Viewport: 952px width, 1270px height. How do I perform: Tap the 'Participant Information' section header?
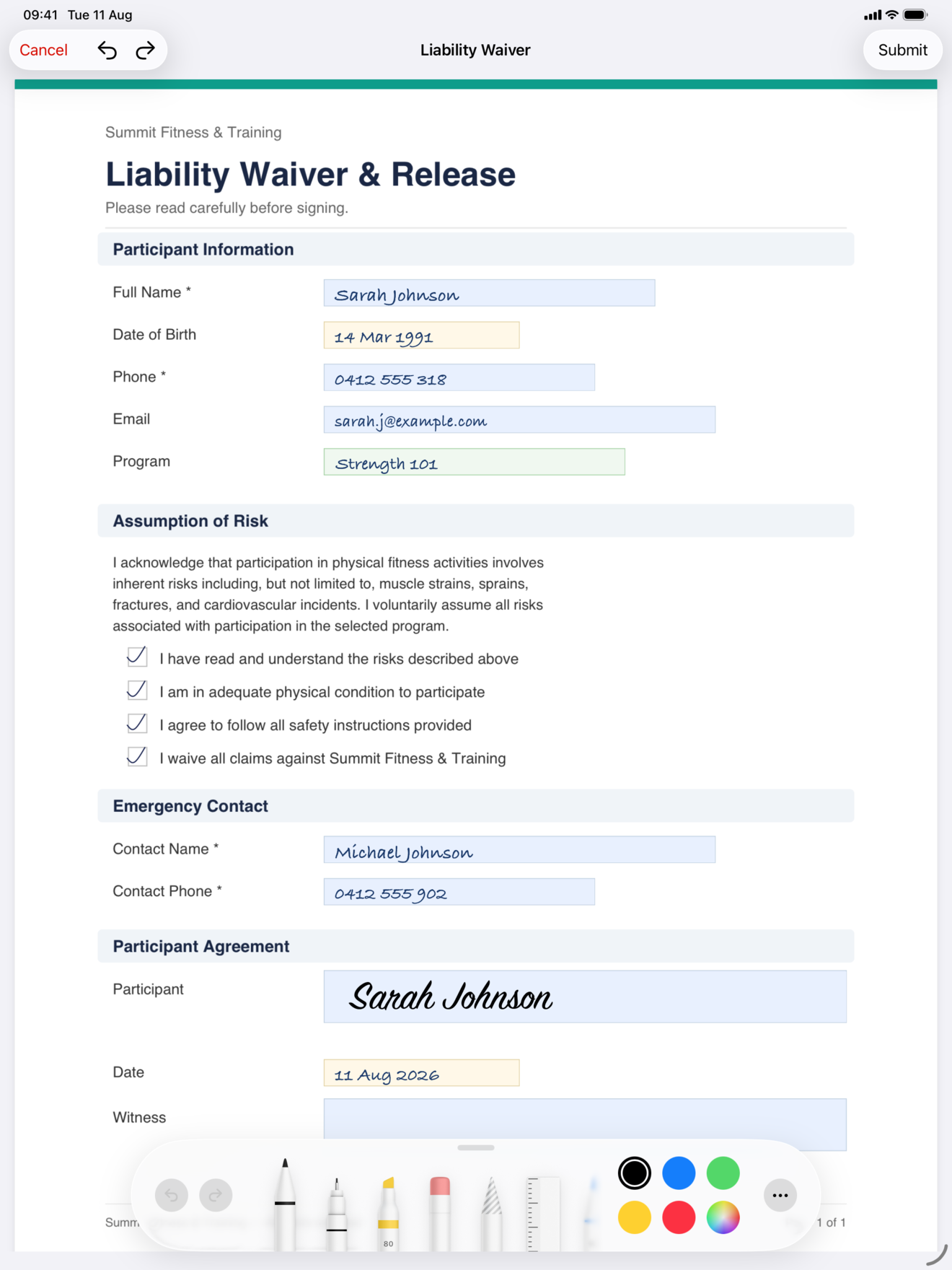click(x=476, y=250)
